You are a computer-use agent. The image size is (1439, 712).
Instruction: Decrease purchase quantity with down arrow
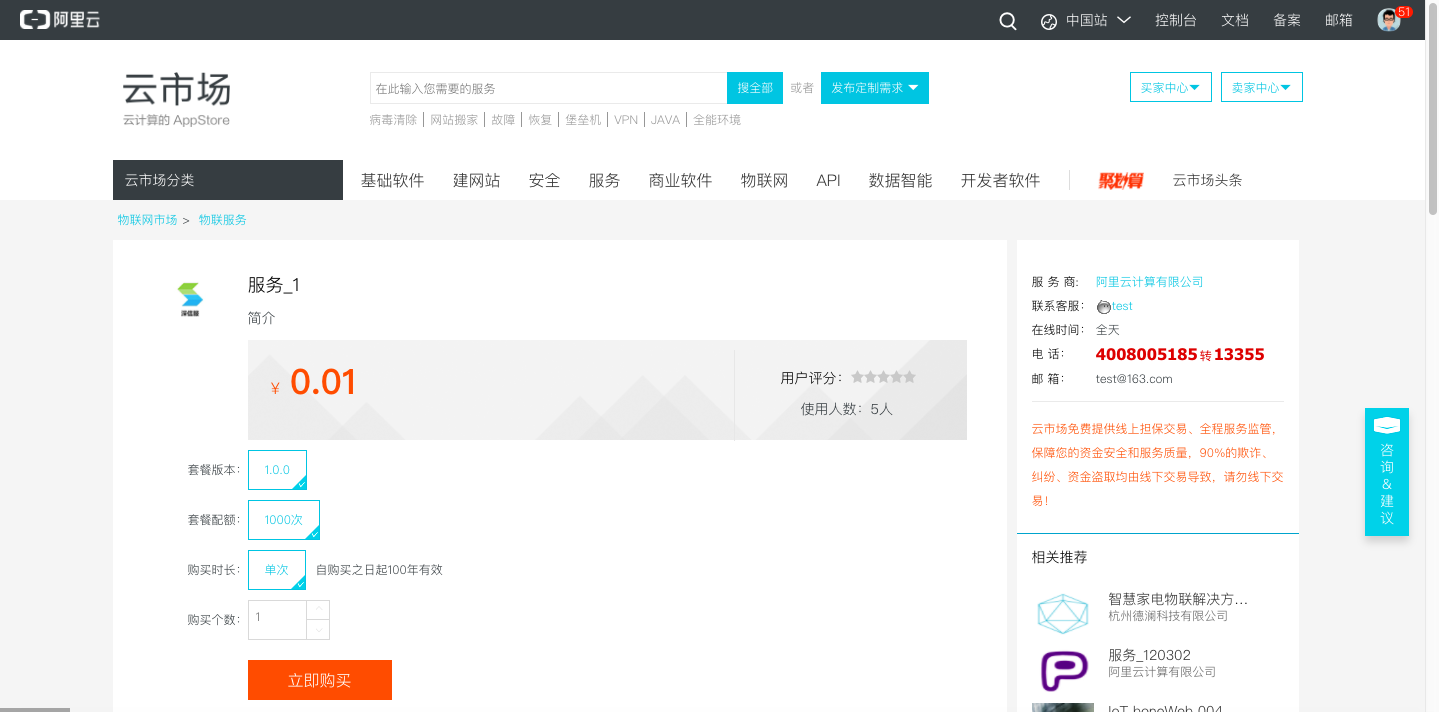pos(318,629)
